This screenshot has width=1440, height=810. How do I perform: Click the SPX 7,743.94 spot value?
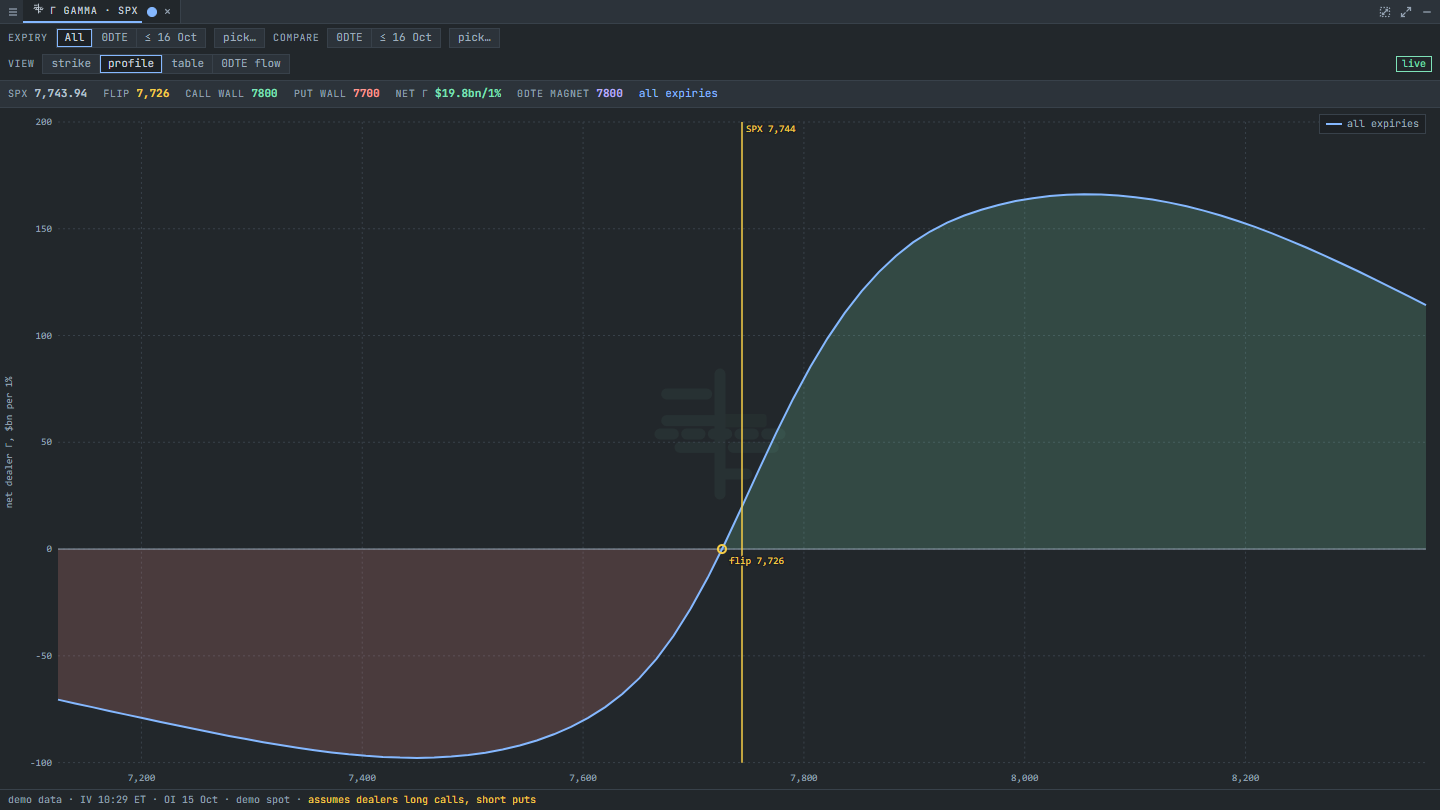click(48, 94)
